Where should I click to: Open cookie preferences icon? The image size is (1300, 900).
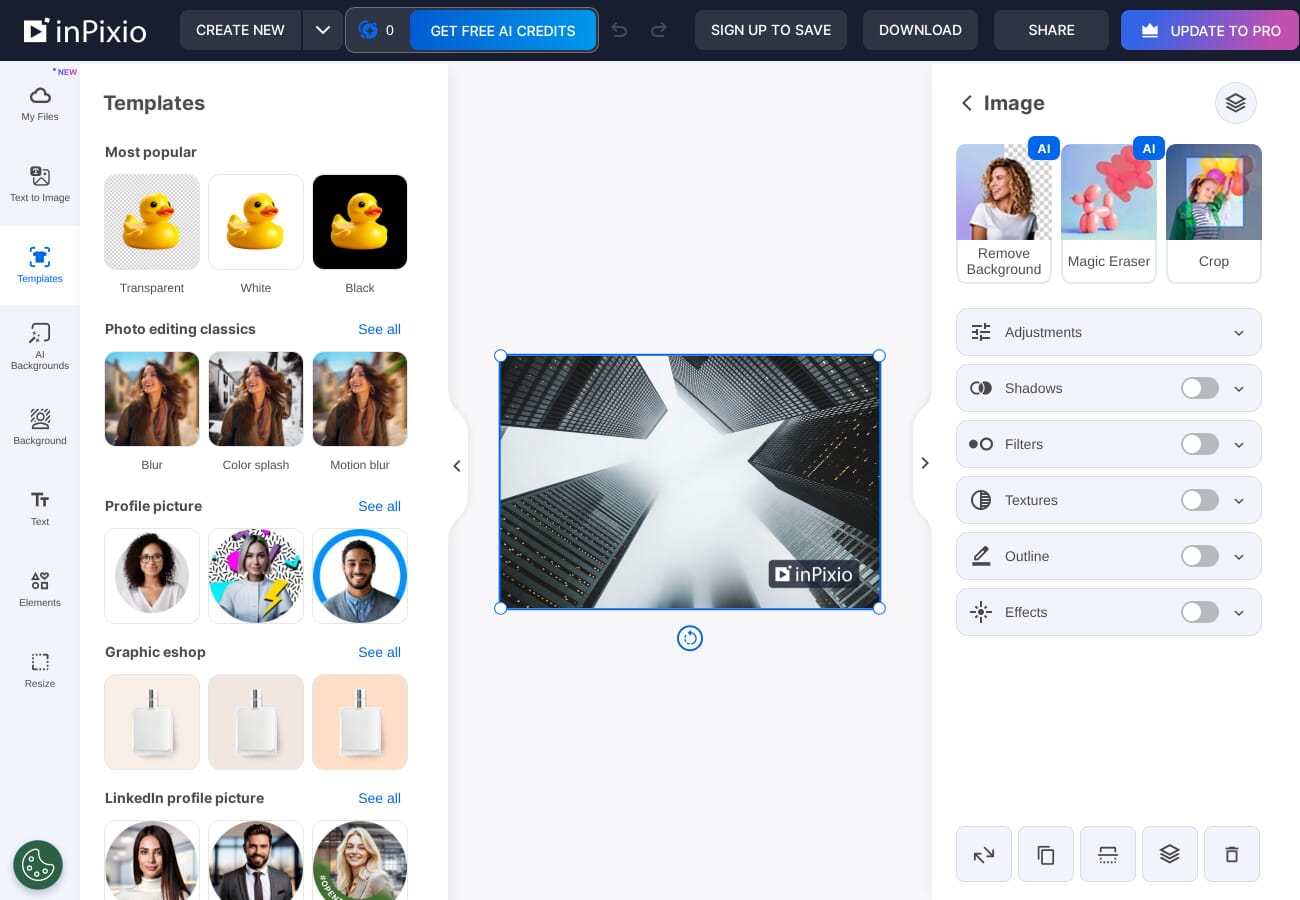tap(38, 865)
